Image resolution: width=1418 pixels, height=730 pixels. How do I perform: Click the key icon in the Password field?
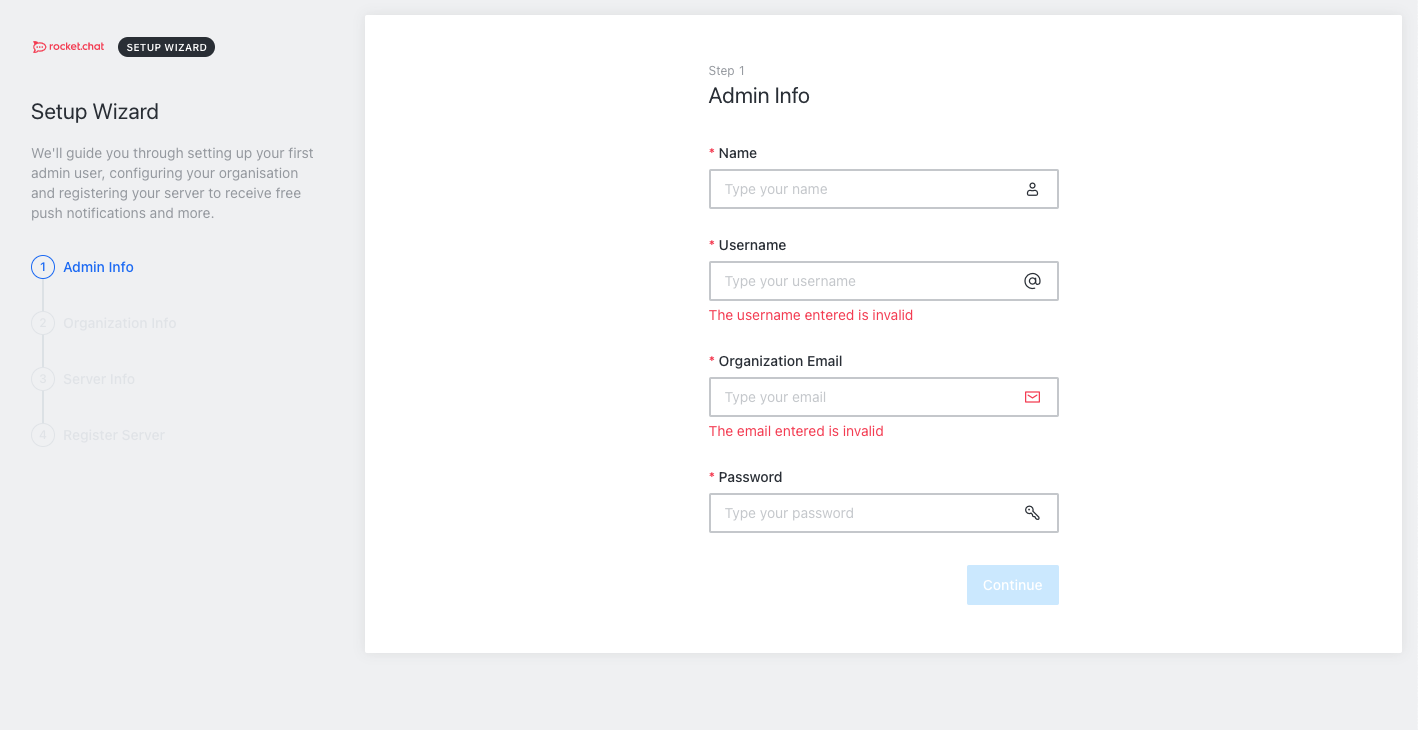(x=1032, y=512)
